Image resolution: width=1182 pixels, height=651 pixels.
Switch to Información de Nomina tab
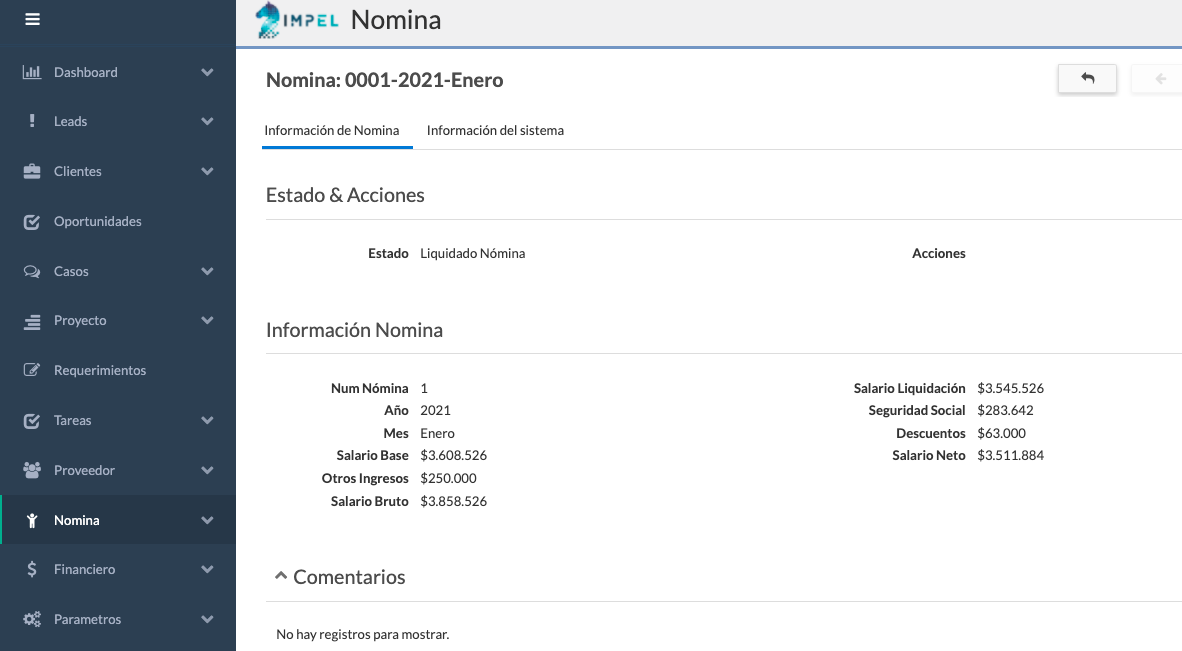pyautogui.click(x=332, y=130)
